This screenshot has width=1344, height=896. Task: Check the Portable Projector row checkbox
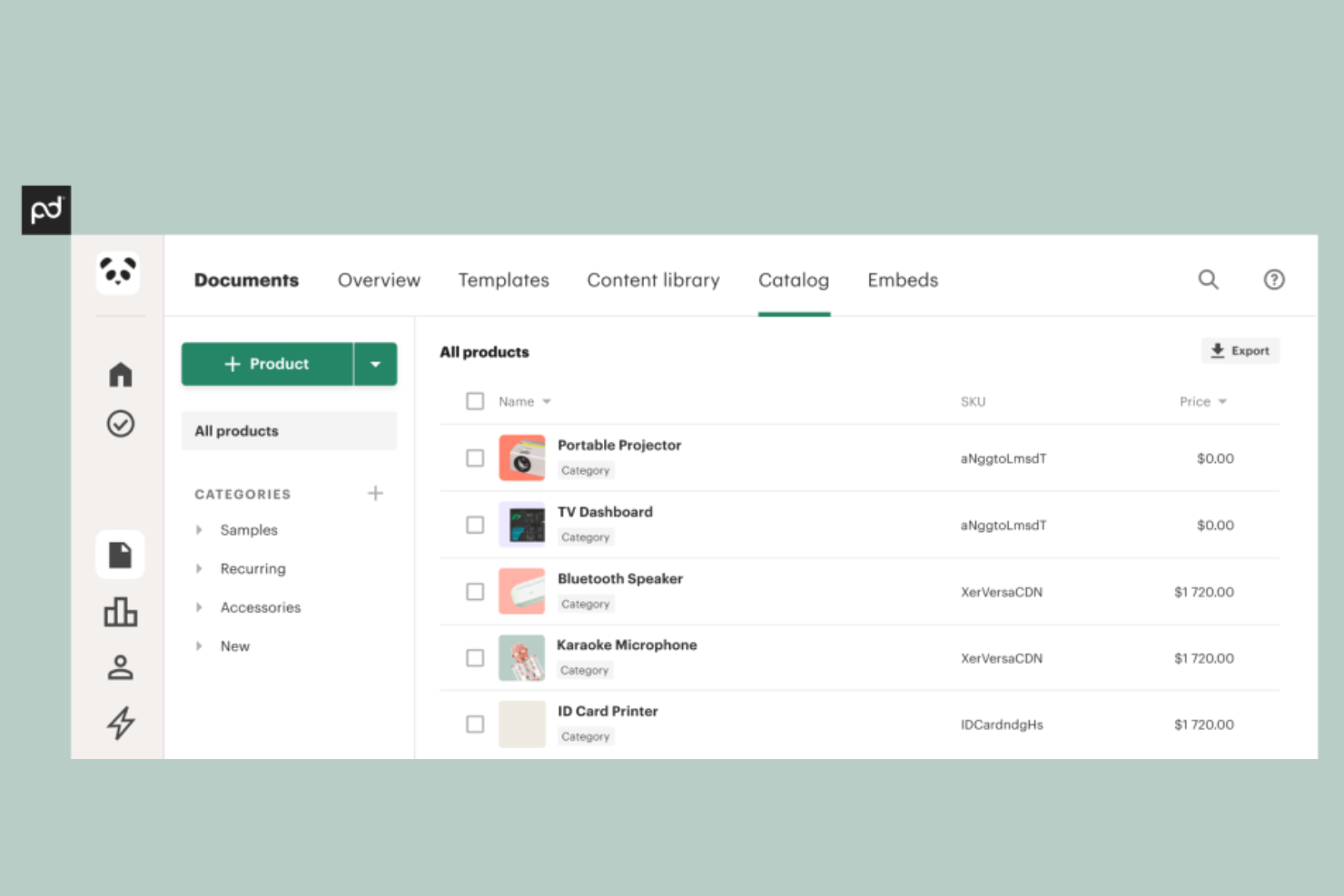475,458
